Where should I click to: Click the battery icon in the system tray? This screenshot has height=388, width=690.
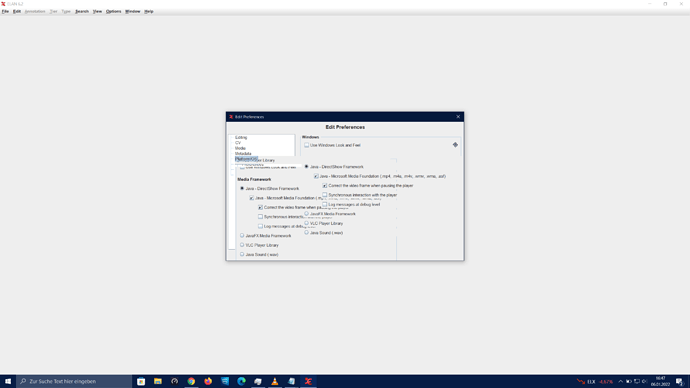tap(629, 381)
